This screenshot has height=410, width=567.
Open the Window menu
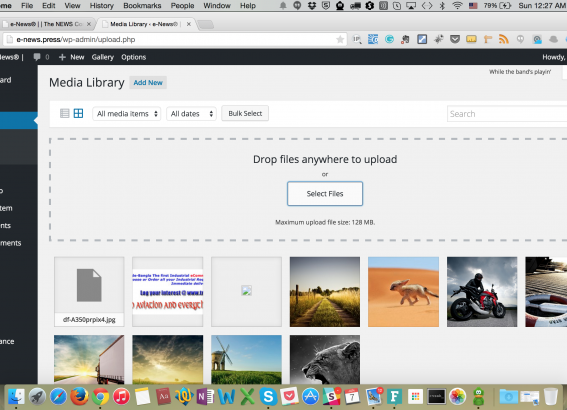(217, 5)
